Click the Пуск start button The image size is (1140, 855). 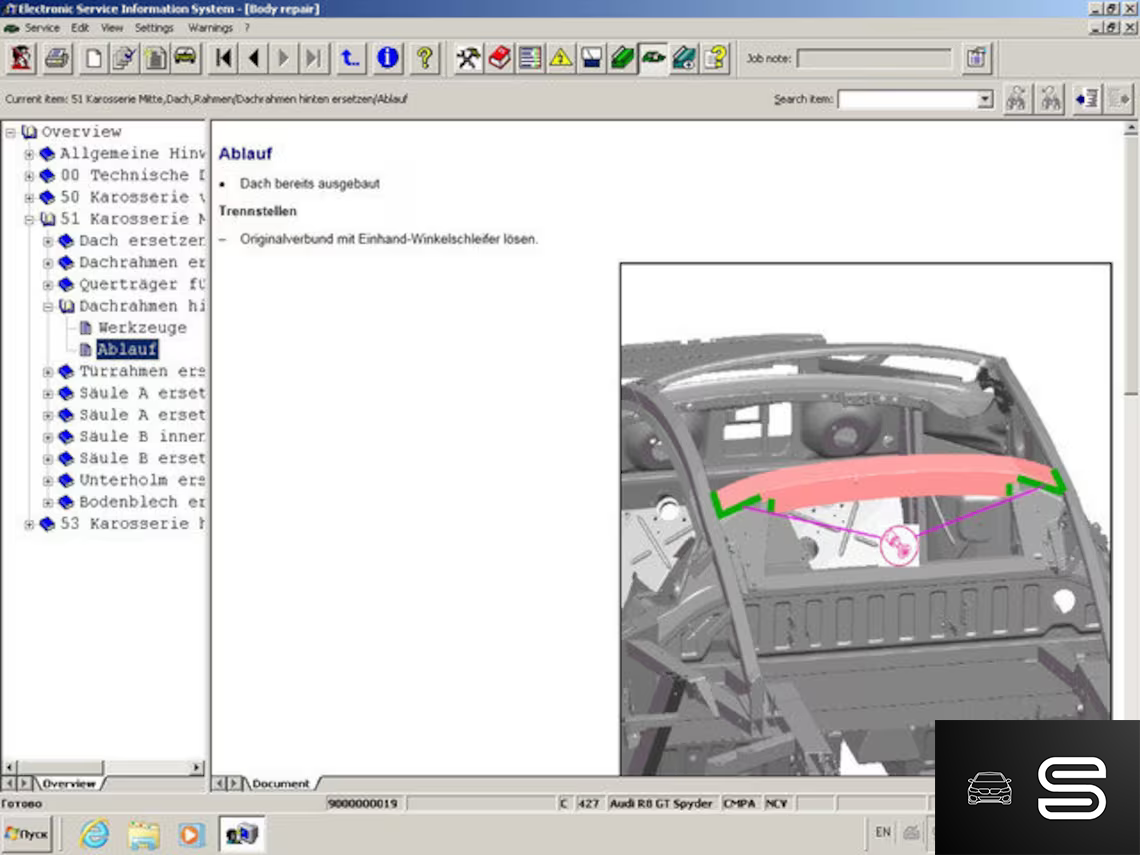click(27, 833)
